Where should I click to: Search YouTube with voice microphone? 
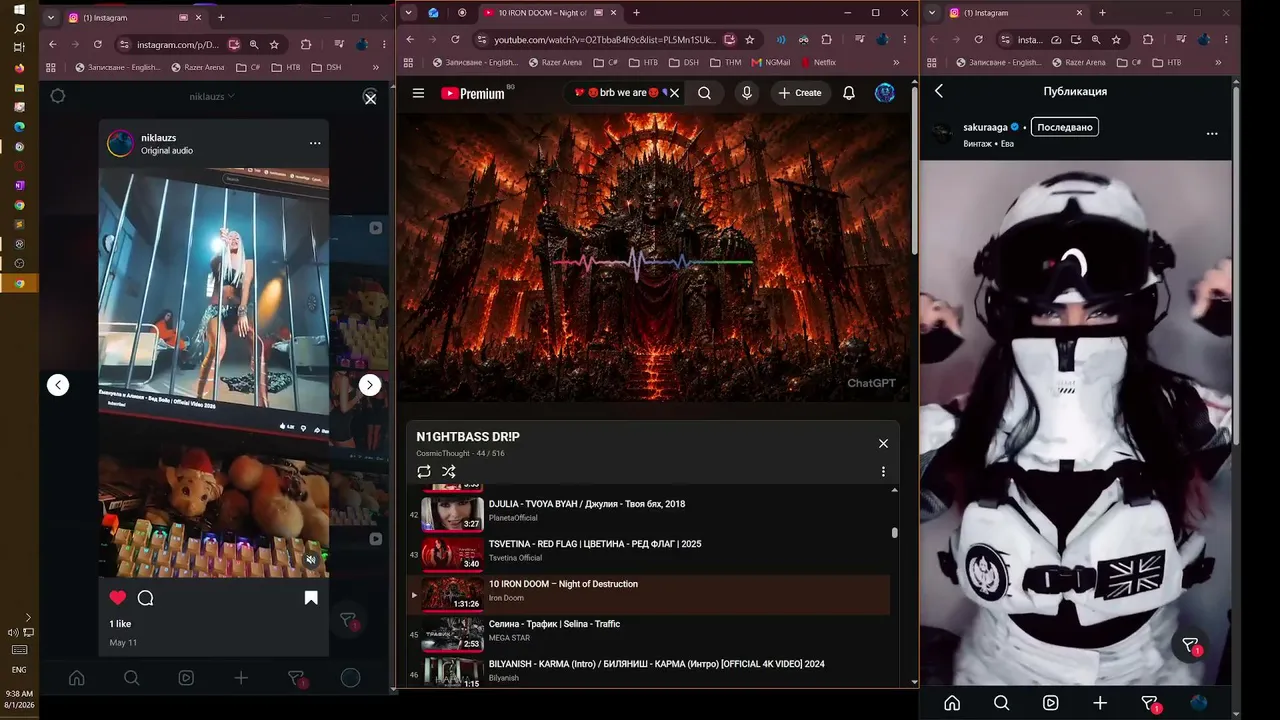746,93
